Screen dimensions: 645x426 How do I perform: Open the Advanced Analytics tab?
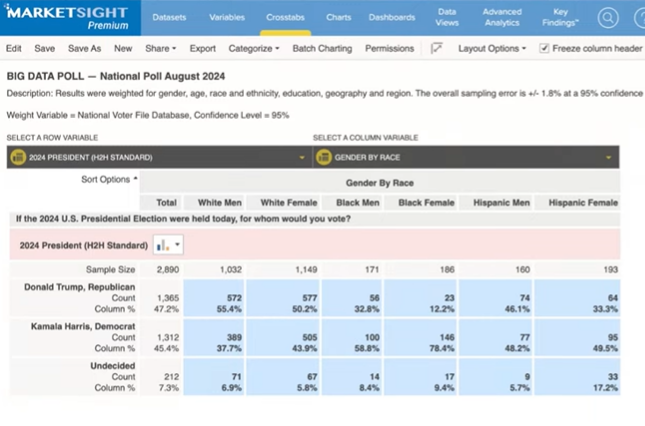coord(502,17)
